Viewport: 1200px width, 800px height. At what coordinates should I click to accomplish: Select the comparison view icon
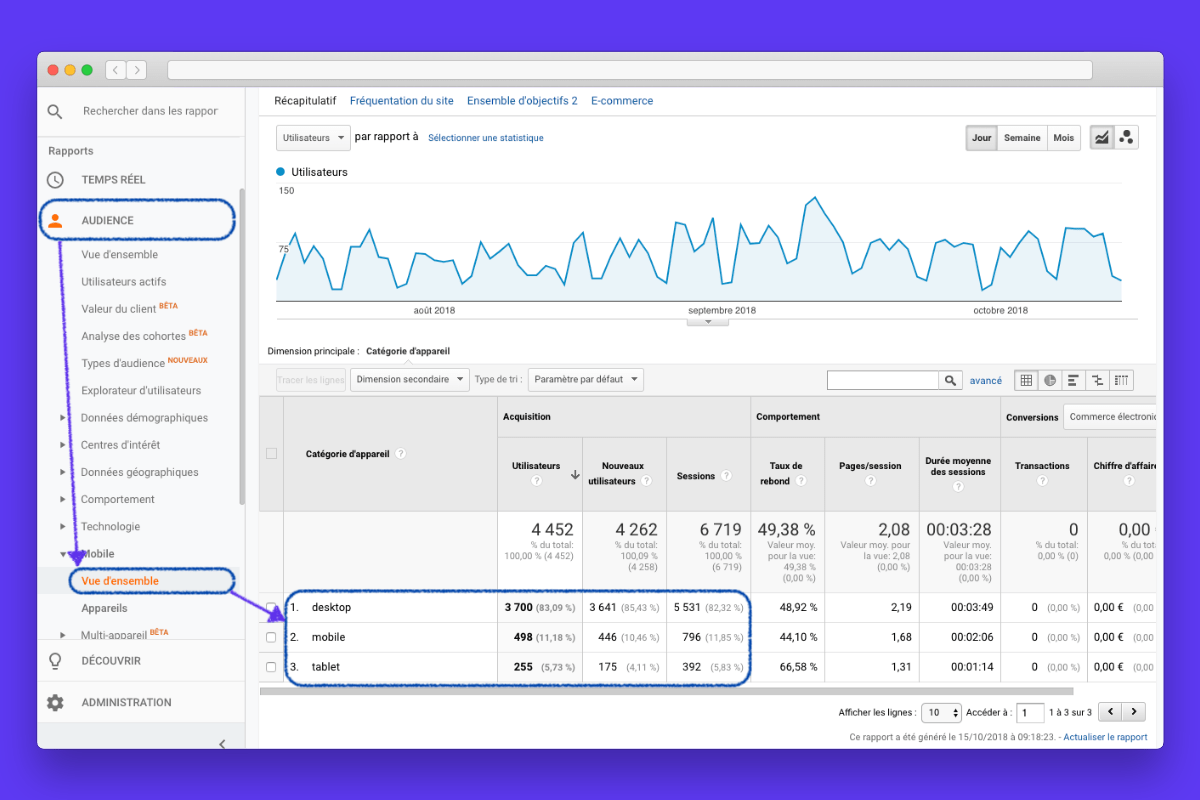(1097, 380)
